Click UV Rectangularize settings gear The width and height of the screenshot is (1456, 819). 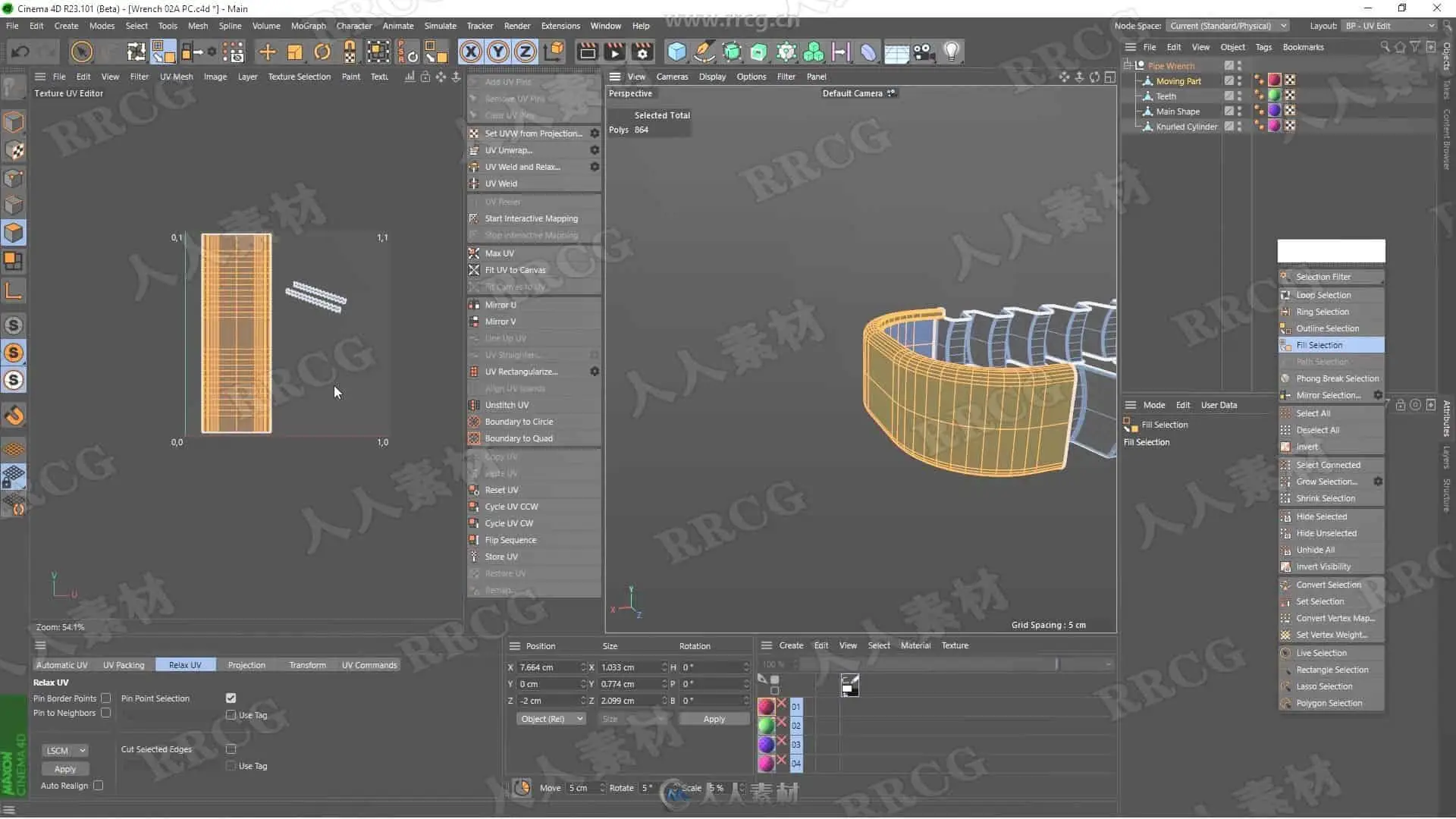595,372
